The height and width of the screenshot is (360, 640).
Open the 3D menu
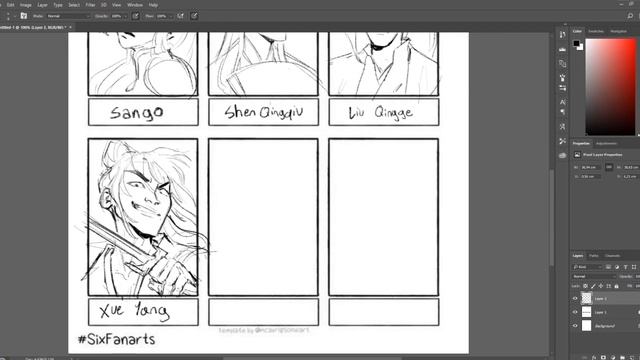pyautogui.click(x=104, y=5)
